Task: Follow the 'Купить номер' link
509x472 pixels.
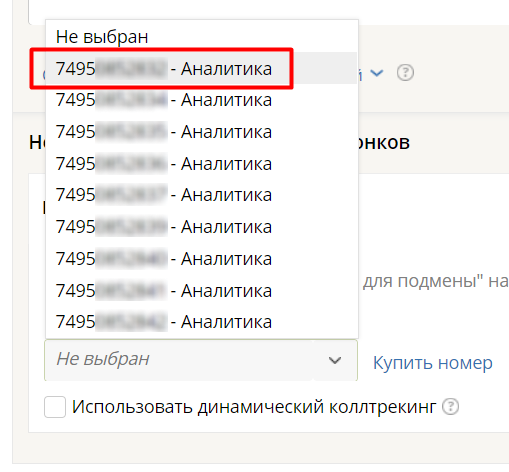Action: coord(432,363)
